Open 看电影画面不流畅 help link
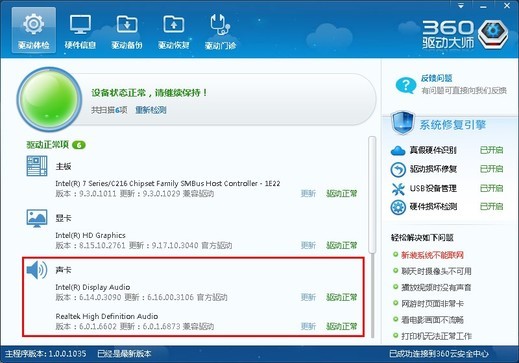This screenshot has width=519, height=363. pyautogui.click(x=432, y=320)
